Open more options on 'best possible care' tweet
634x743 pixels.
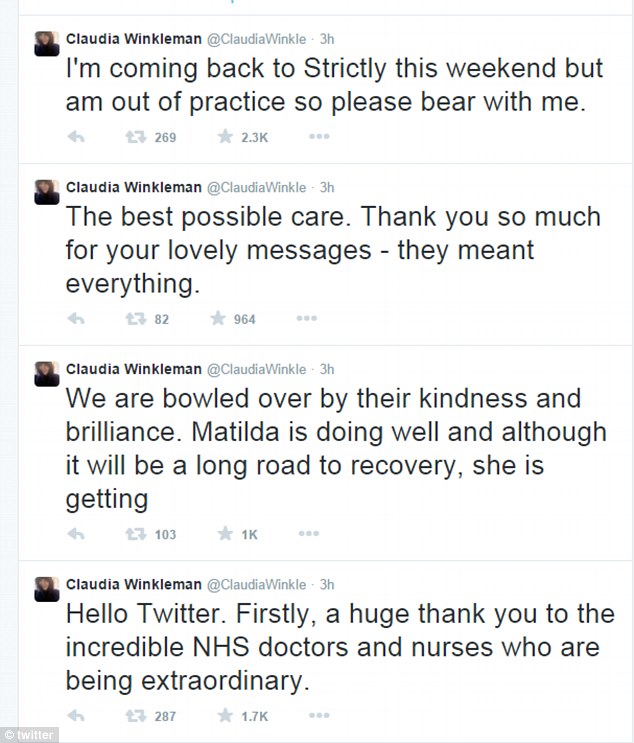coord(306,319)
